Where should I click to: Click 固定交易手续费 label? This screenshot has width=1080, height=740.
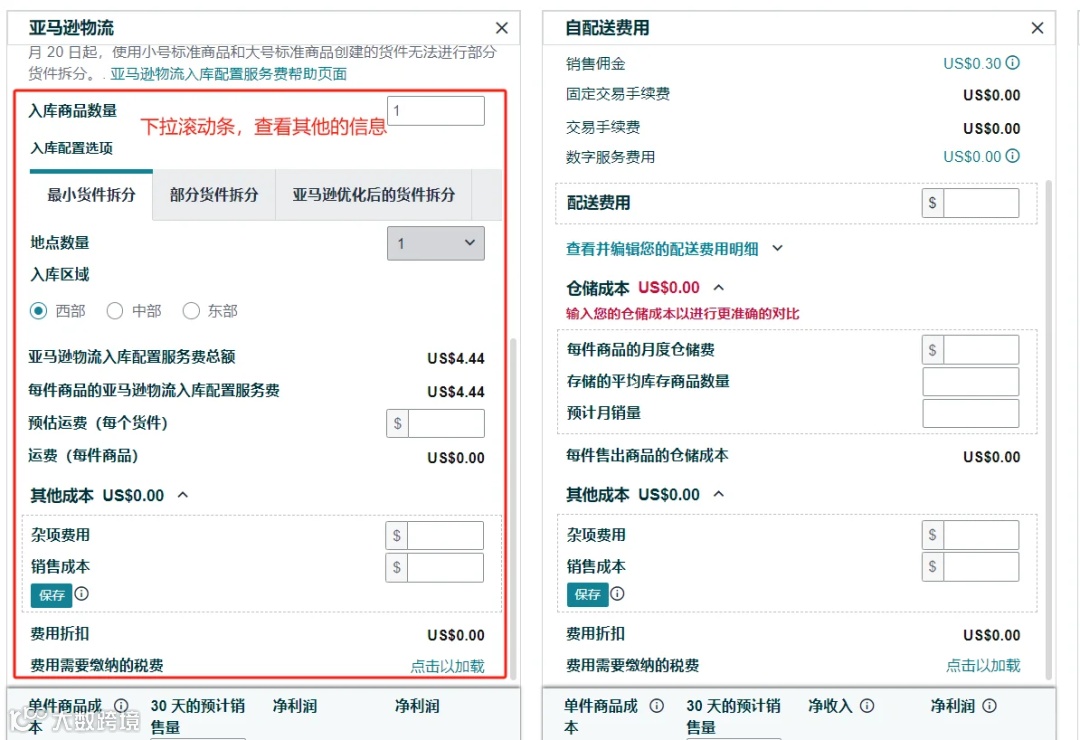pyautogui.click(x=618, y=94)
